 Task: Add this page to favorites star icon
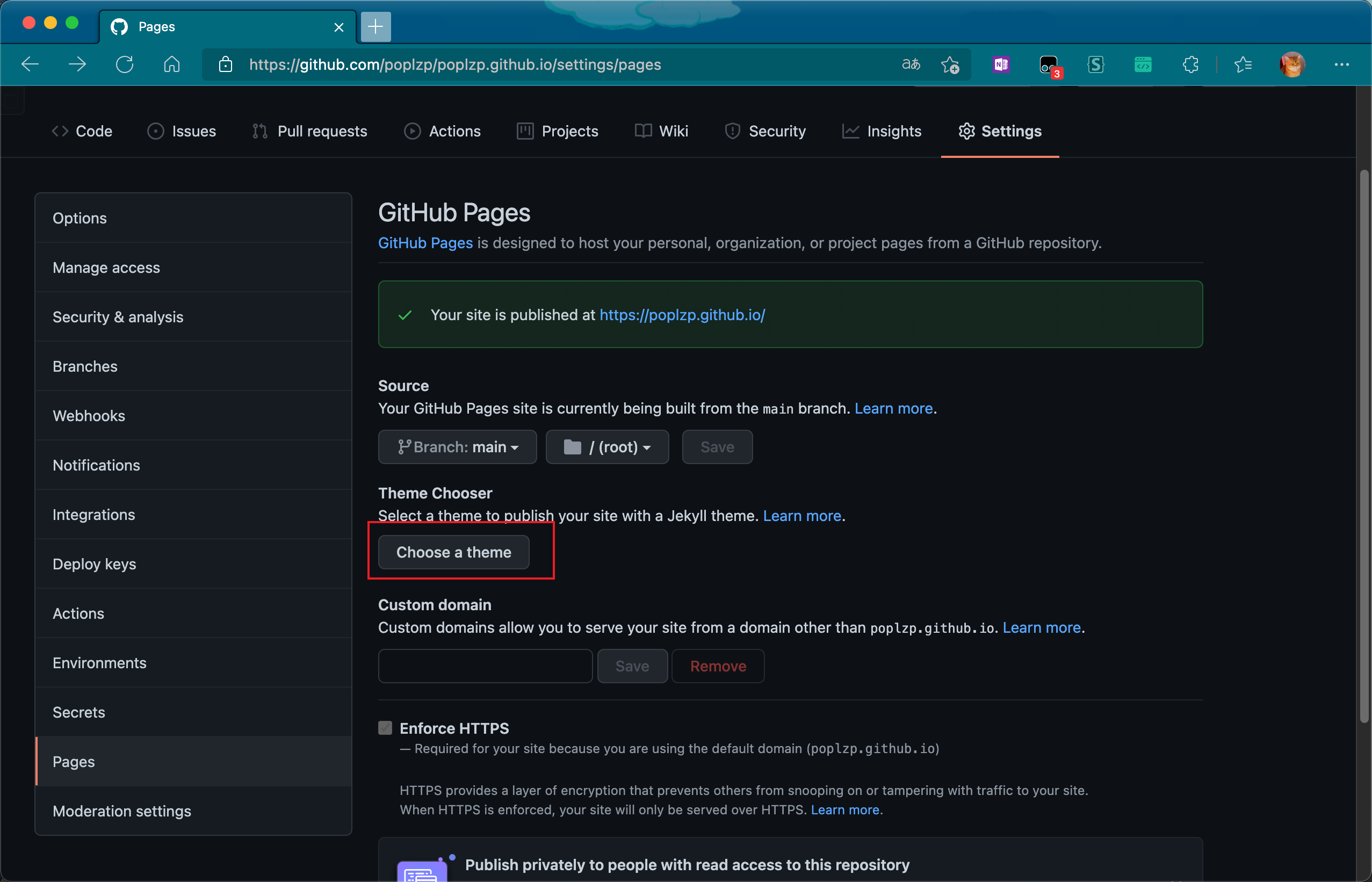tap(950, 64)
